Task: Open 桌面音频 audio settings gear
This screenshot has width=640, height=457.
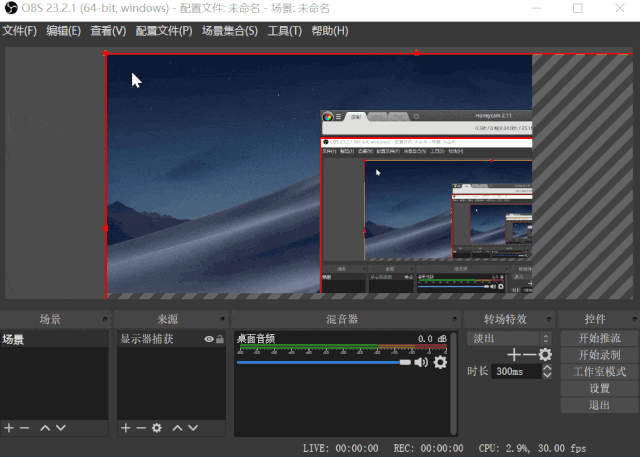Action: (x=440, y=362)
